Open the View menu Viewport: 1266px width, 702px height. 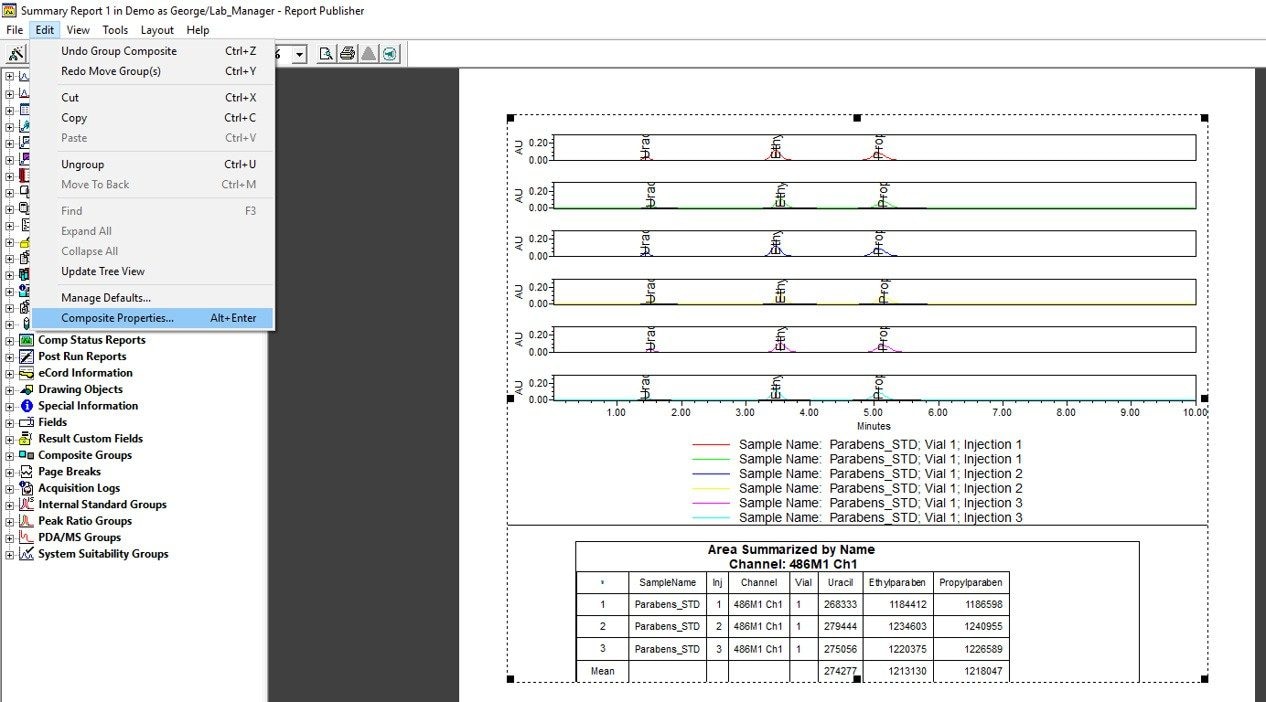click(x=78, y=30)
